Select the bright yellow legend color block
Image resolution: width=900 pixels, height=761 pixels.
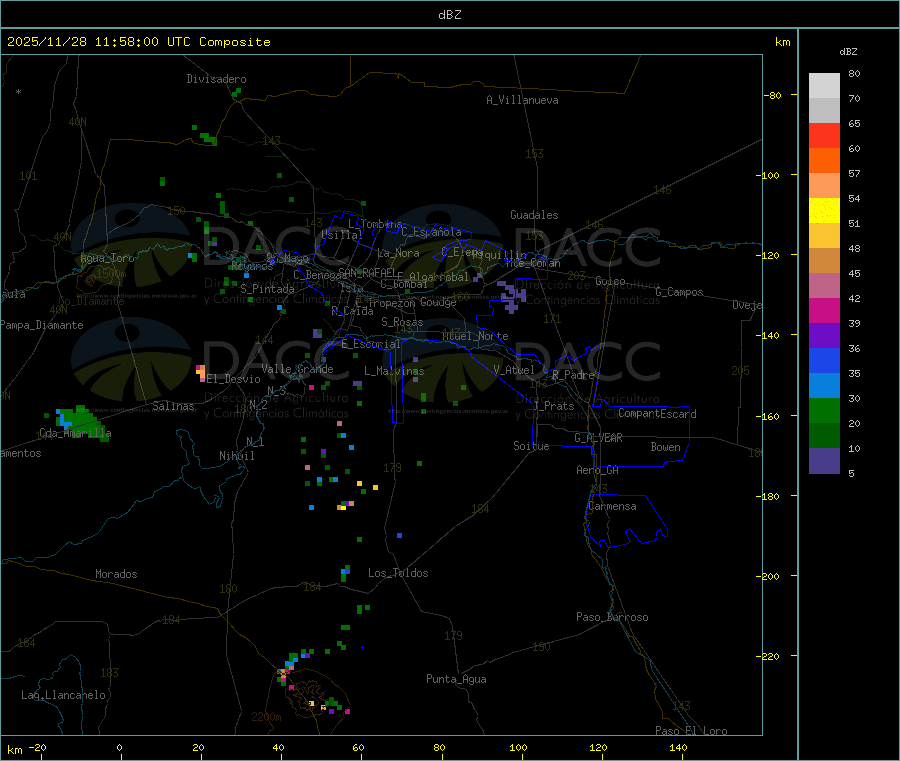click(824, 210)
